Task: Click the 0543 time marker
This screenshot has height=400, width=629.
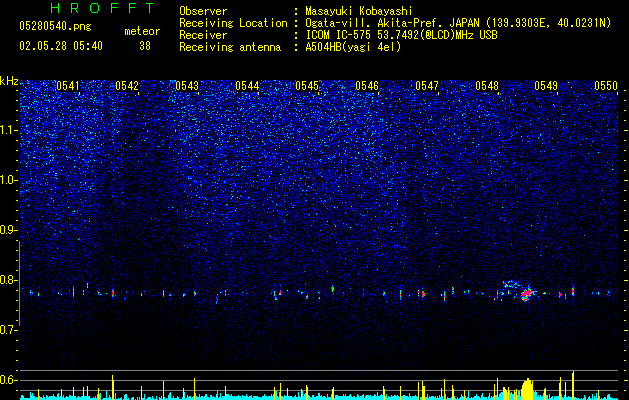Action: 187,86
